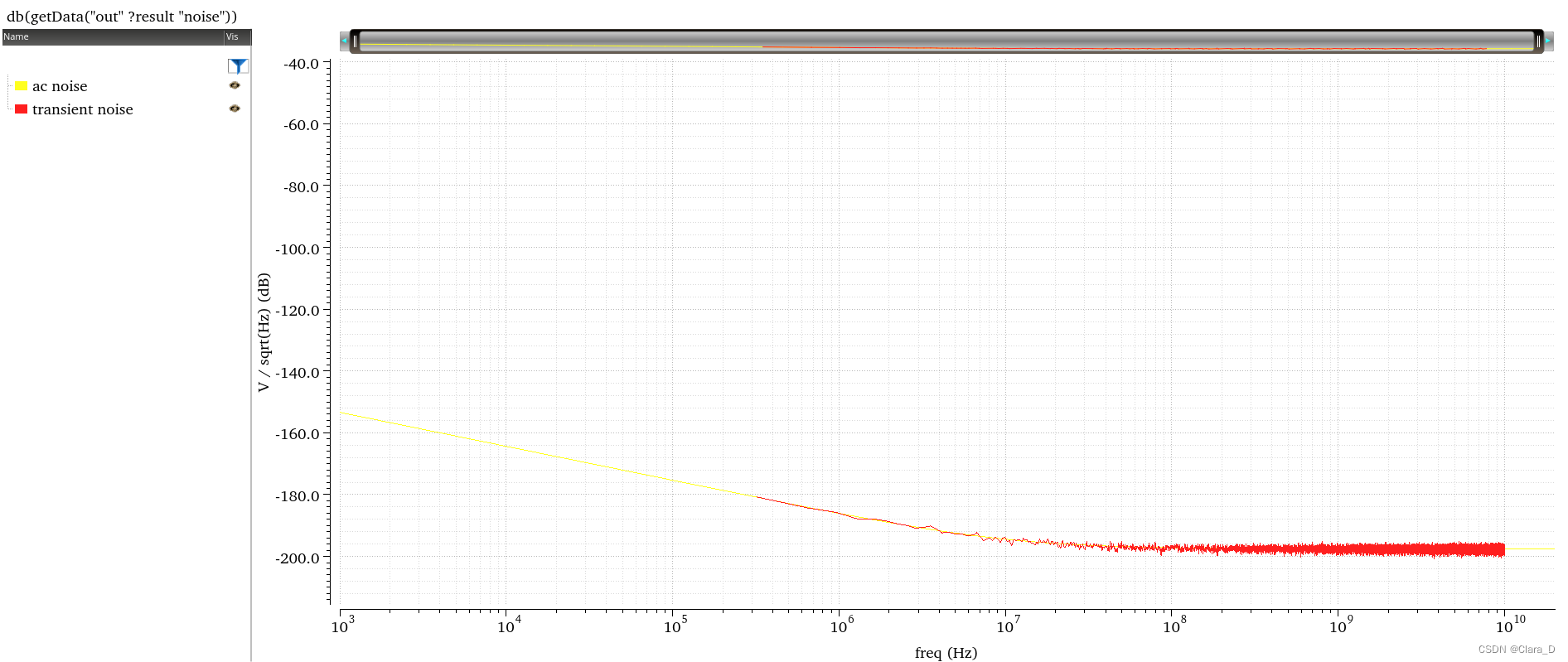The height and width of the screenshot is (662, 1568).
Task: Click the right handle of pan slider
Action: click(x=1538, y=41)
